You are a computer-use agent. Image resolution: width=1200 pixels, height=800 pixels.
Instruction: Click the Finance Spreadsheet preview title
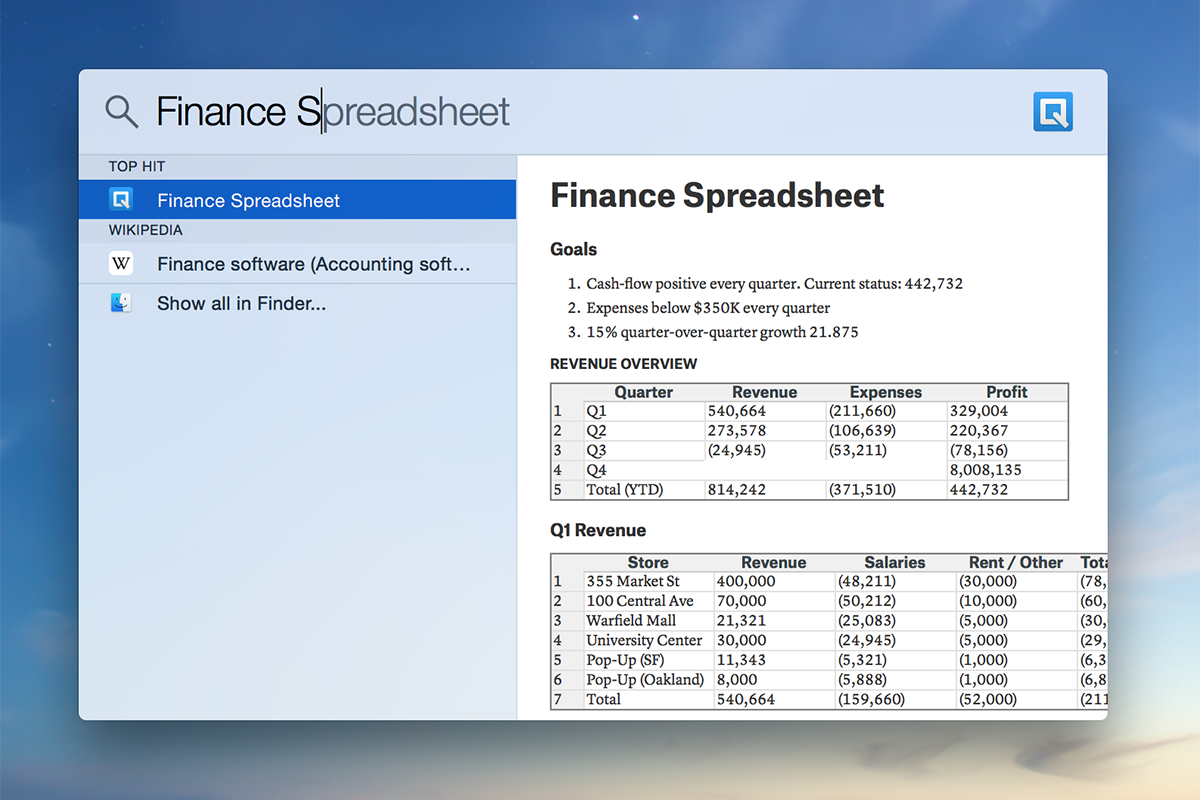717,195
